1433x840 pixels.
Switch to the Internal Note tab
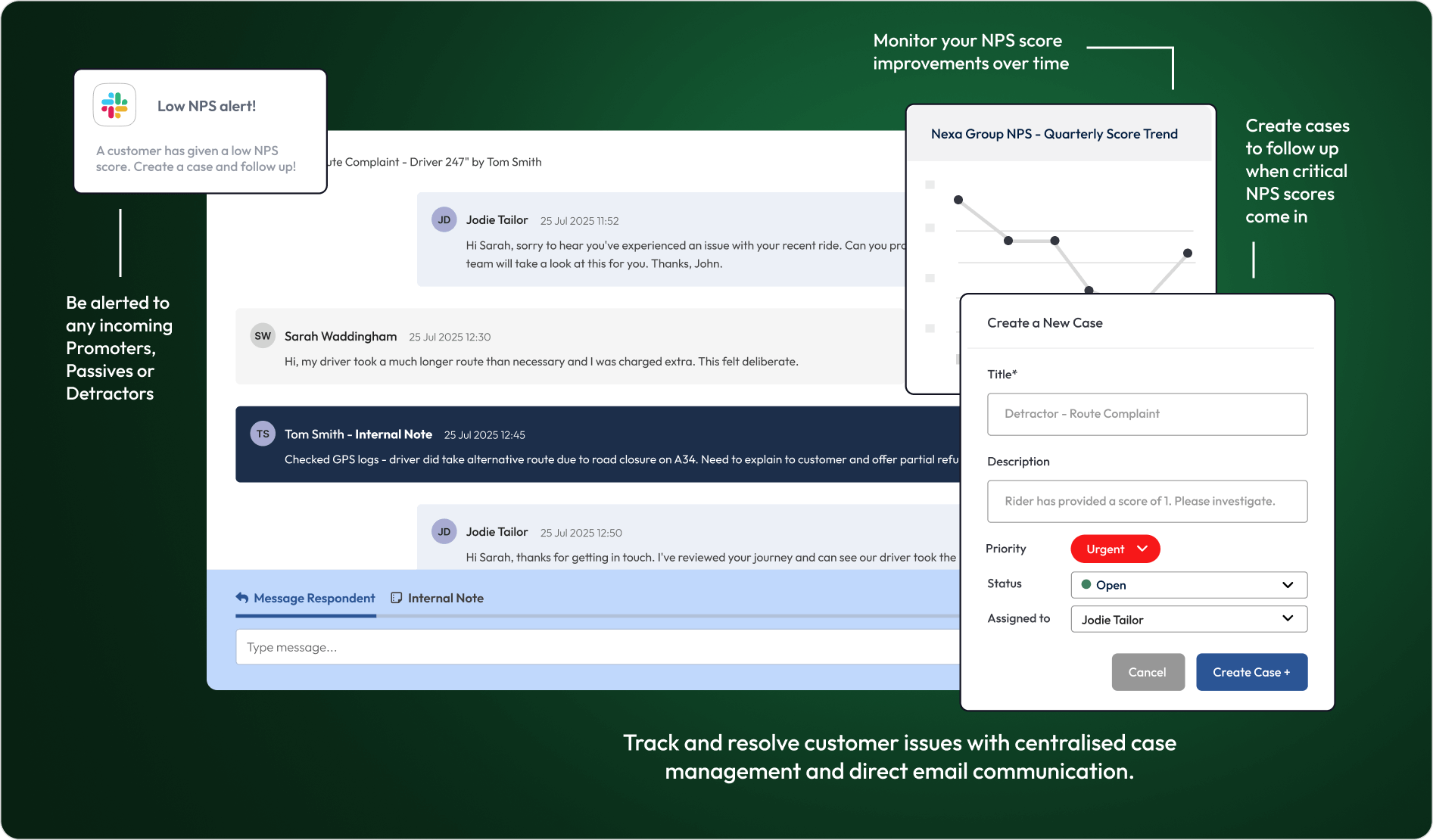[445, 598]
